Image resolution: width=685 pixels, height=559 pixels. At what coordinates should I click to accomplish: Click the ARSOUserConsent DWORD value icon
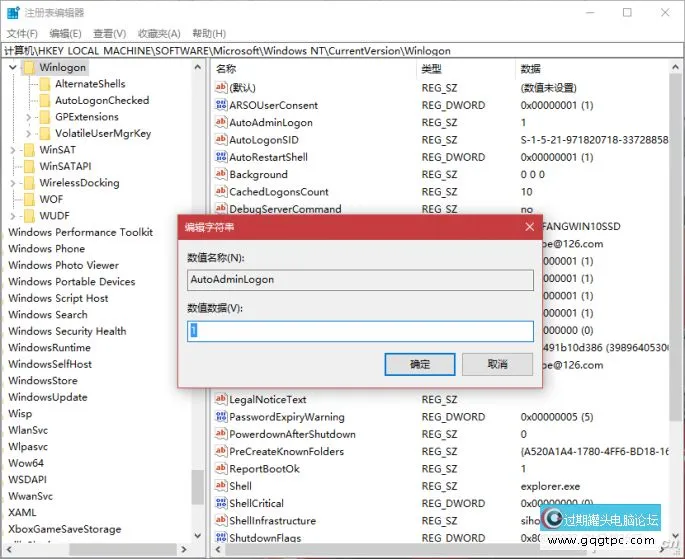[221, 106]
